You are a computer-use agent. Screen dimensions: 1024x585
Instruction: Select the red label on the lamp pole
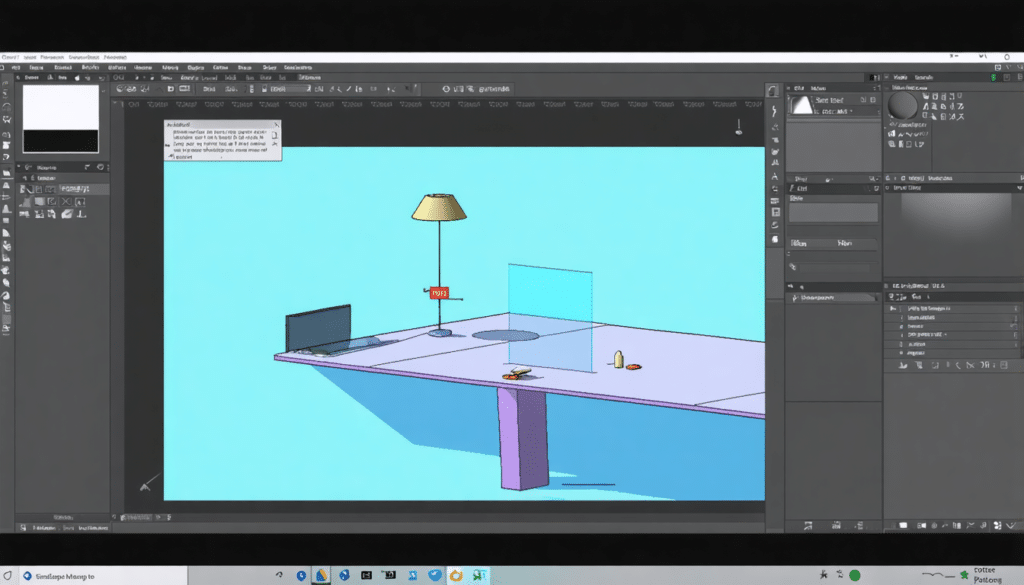coord(439,293)
